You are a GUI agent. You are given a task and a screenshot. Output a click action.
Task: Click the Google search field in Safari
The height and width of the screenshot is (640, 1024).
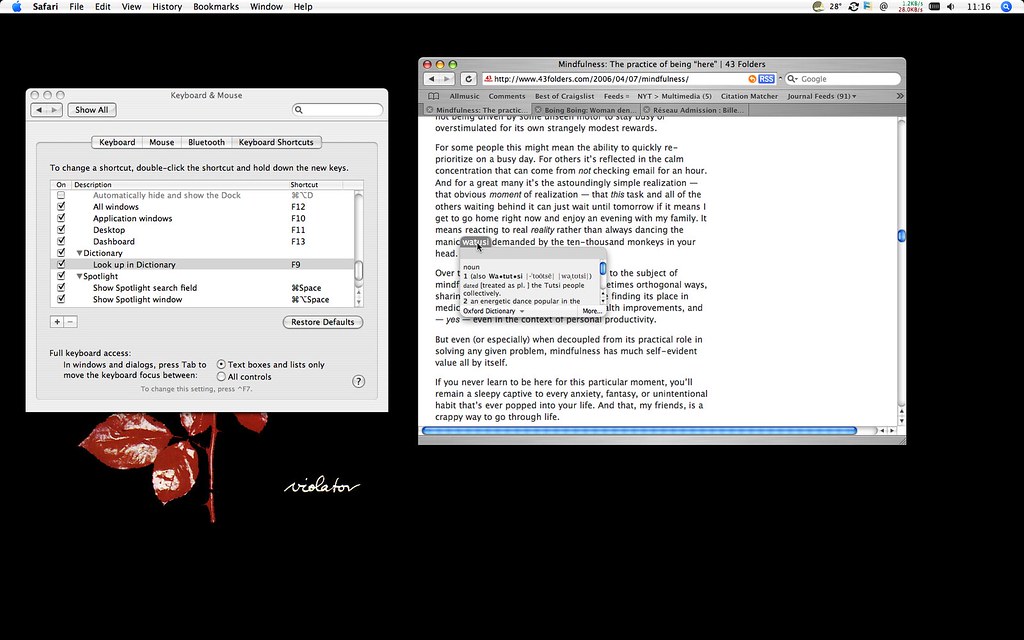click(843, 79)
